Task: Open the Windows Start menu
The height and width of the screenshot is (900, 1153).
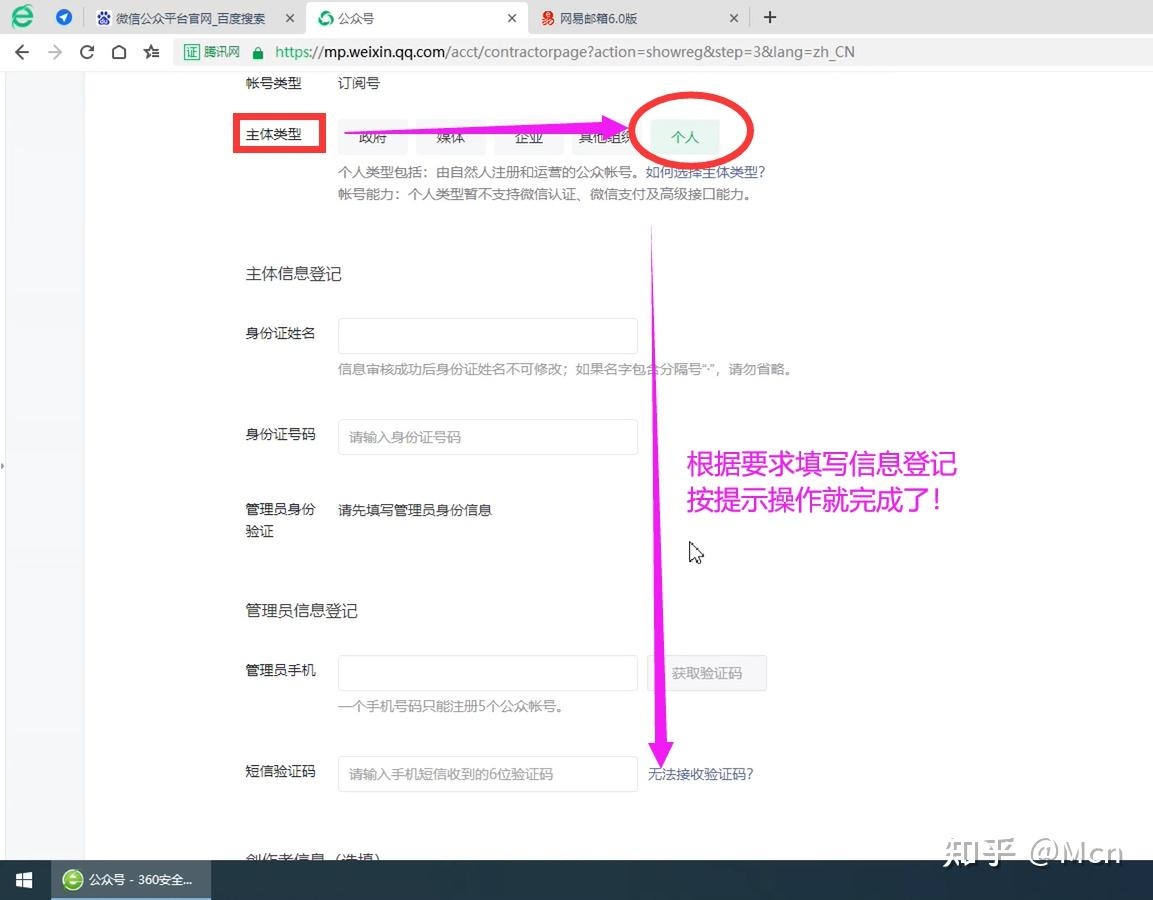Action: tap(23, 879)
